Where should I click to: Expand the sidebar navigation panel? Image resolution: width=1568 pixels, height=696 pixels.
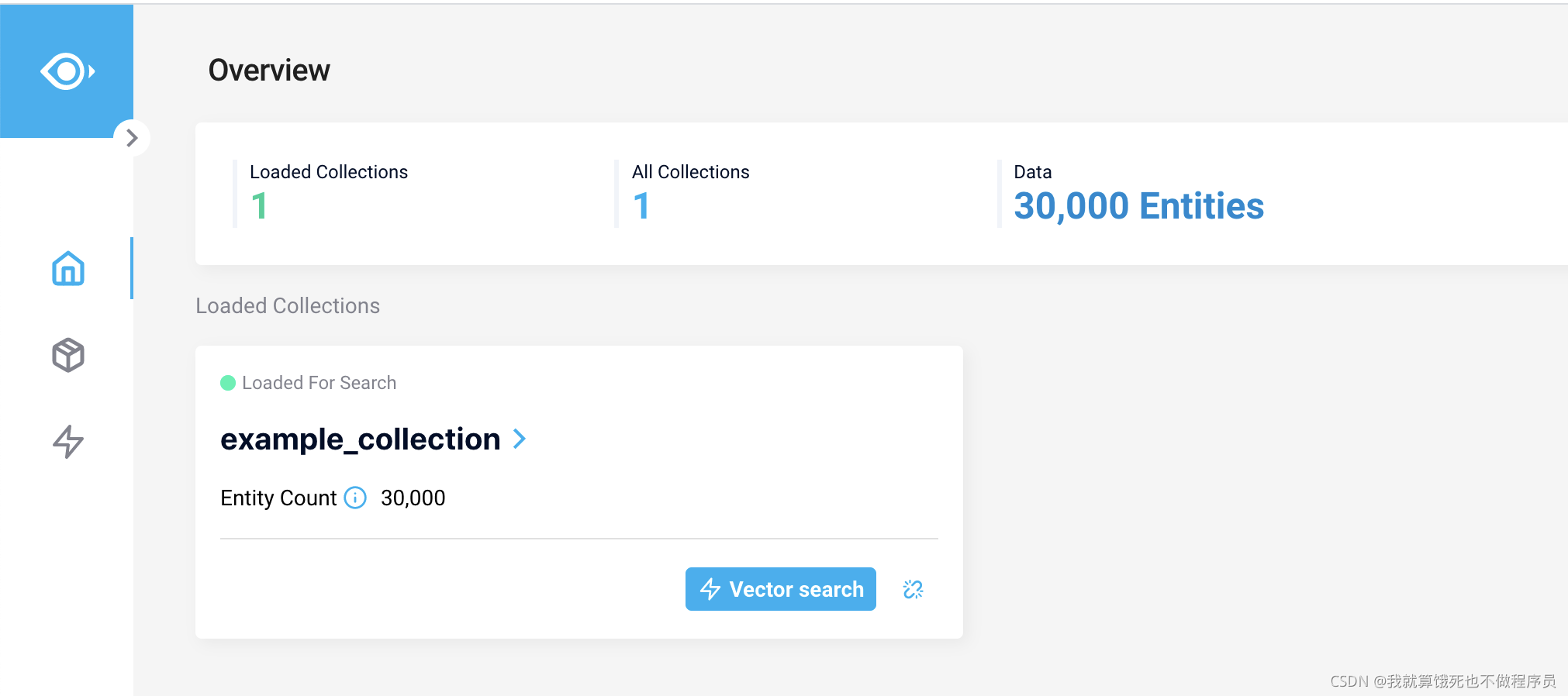[x=132, y=138]
